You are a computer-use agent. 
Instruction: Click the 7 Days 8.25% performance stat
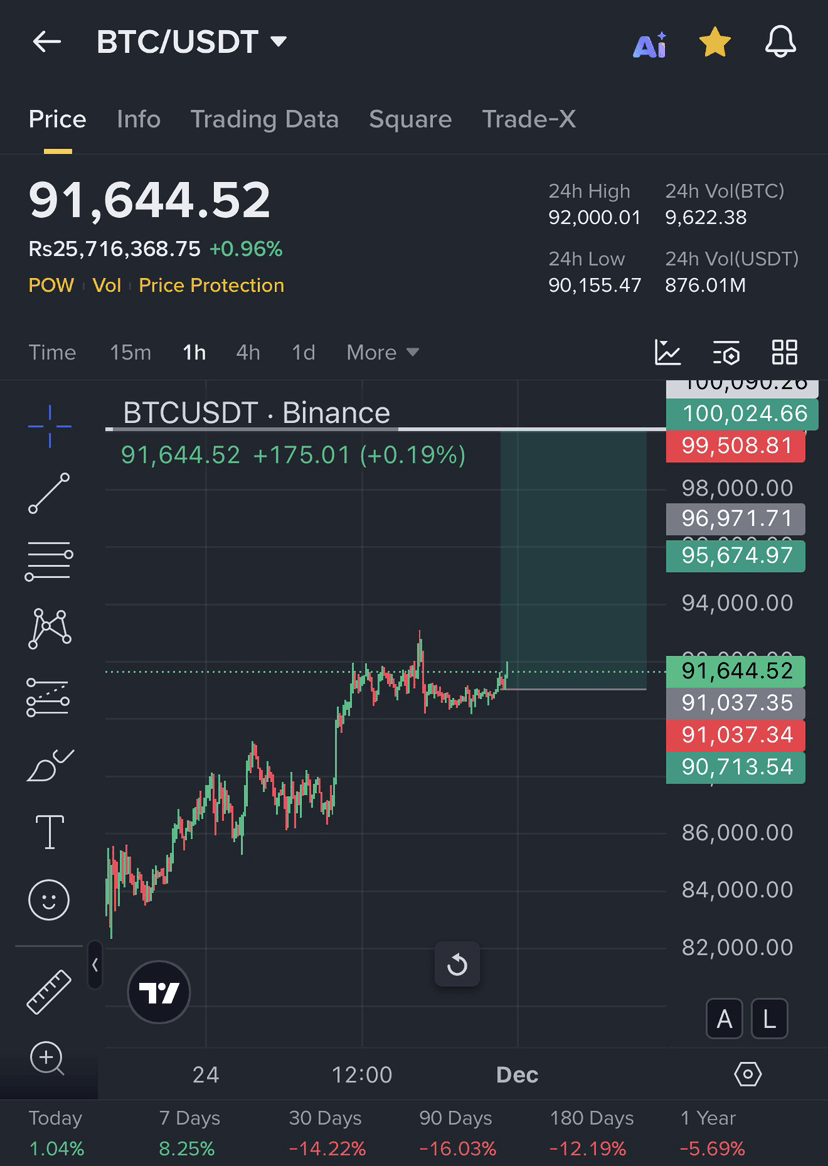click(x=189, y=1133)
